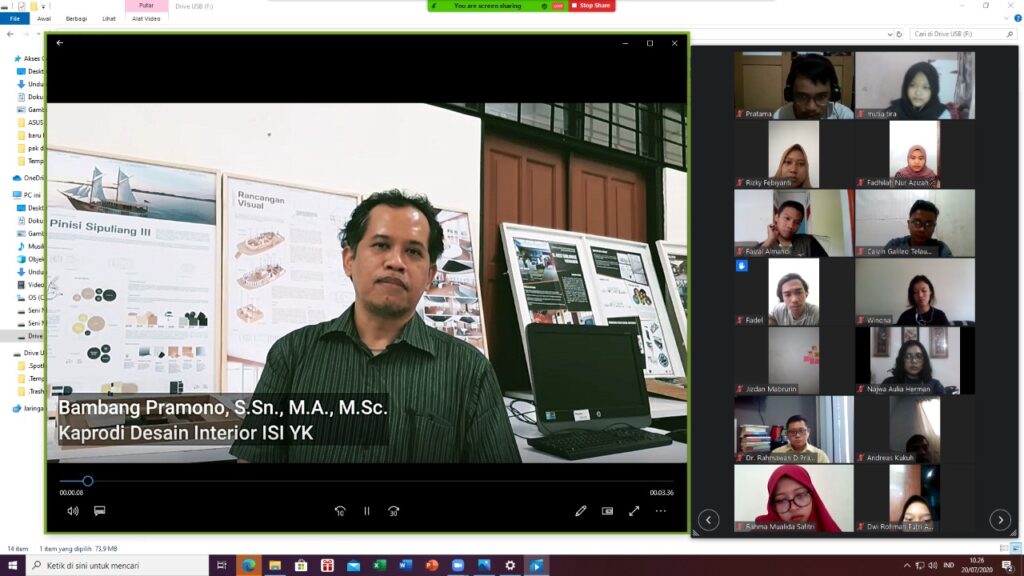
Task: Mute the video player volume
Action: (72, 511)
